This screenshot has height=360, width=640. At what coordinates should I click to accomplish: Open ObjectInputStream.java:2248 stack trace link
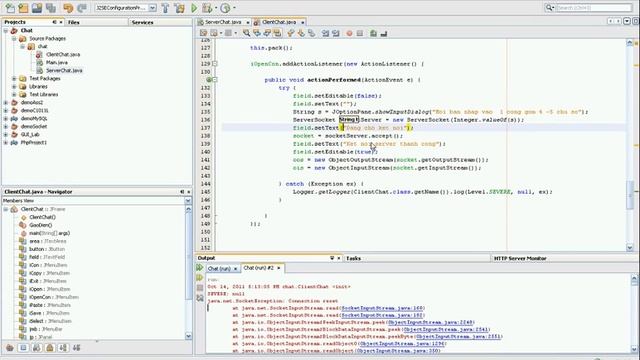[430, 322]
